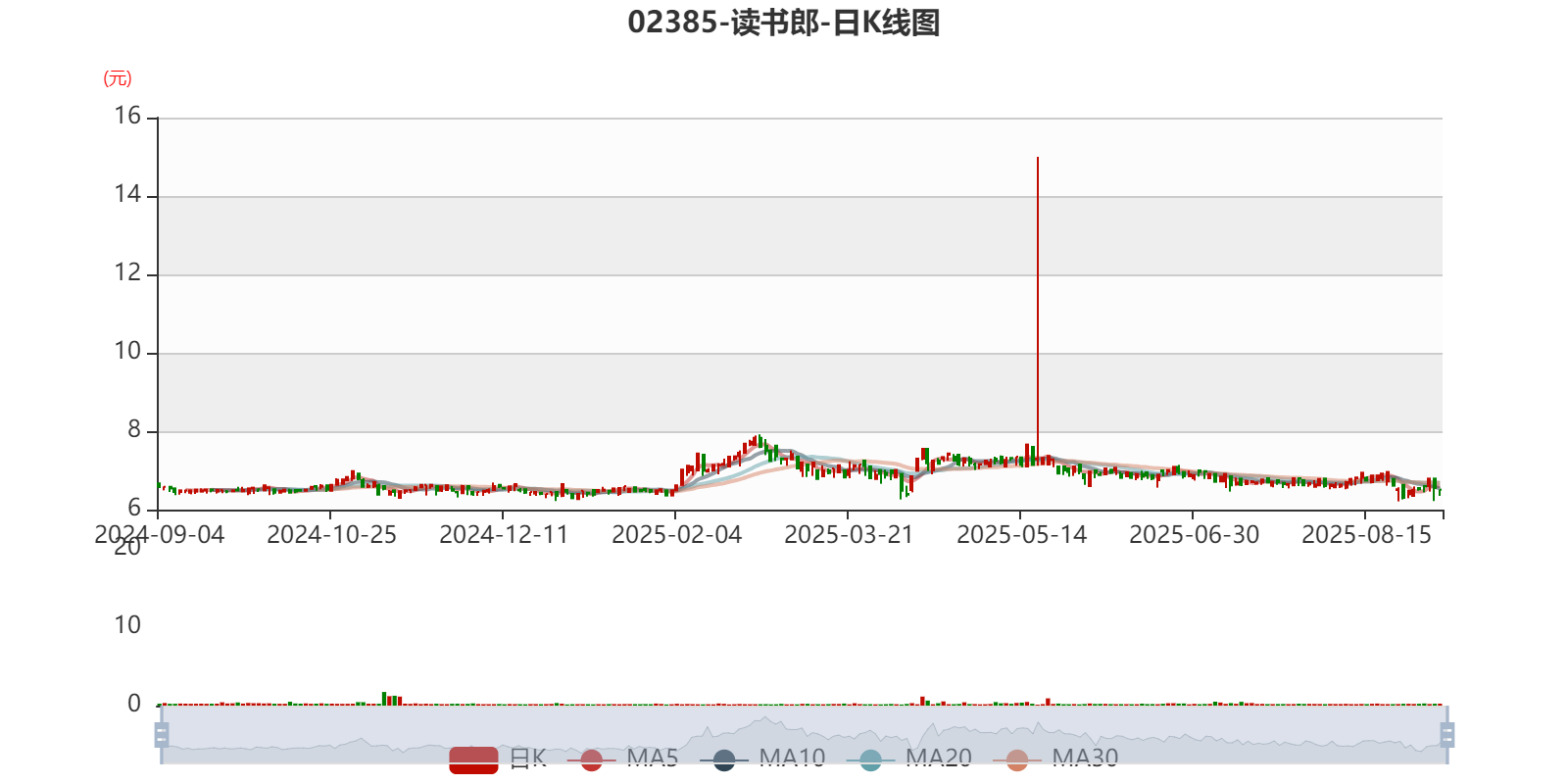Click the x-axis label 2025-03-21
The height and width of the screenshot is (784, 1568).
point(849,535)
